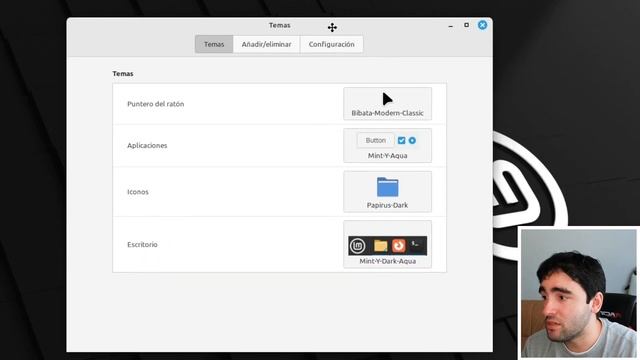This screenshot has width=640, height=360.
Task: Click the bold Temas section heading
Action: pos(123,73)
